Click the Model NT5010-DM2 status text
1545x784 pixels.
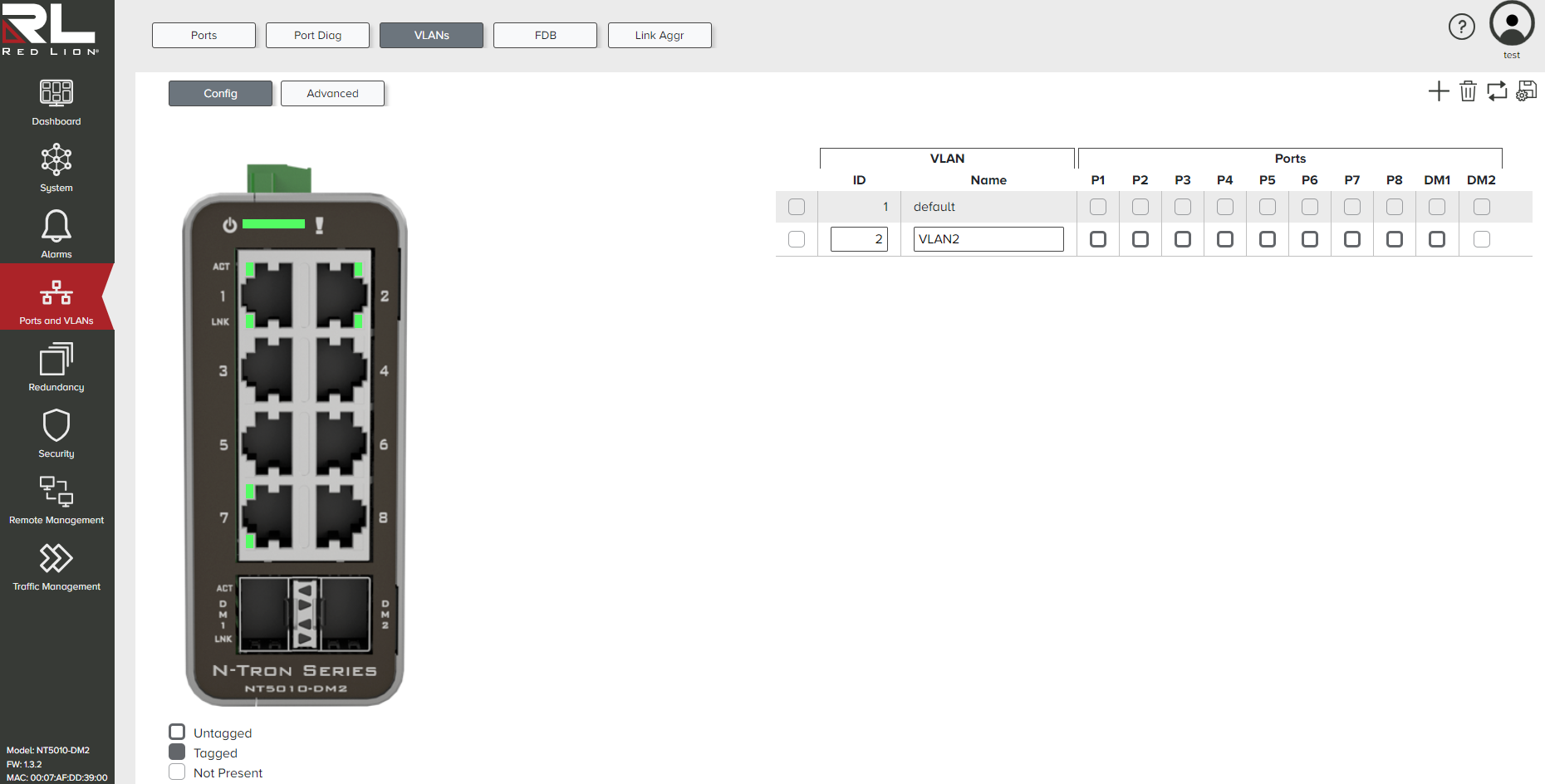click(x=48, y=750)
